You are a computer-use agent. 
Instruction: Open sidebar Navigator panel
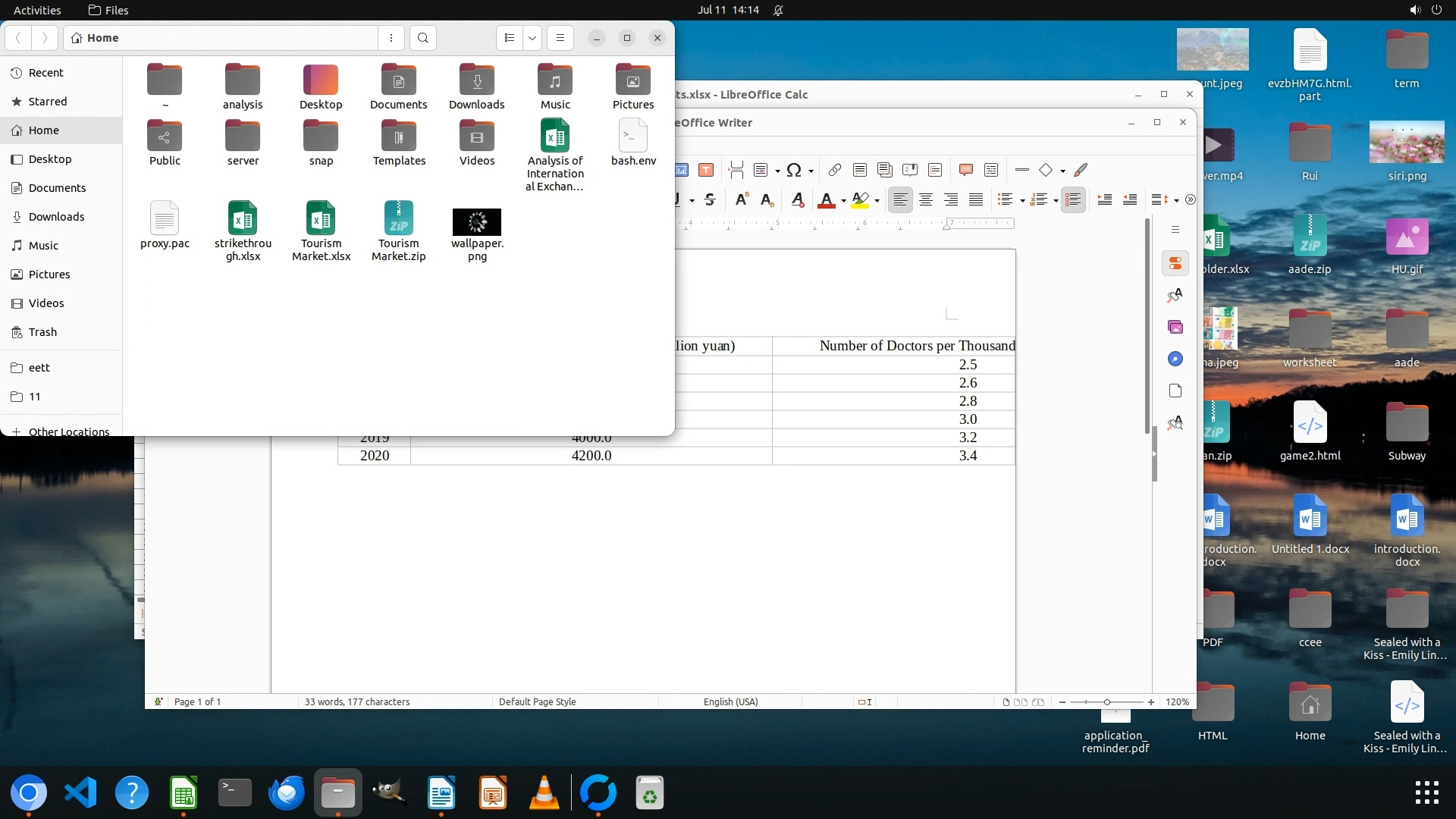tap(1175, 359)
